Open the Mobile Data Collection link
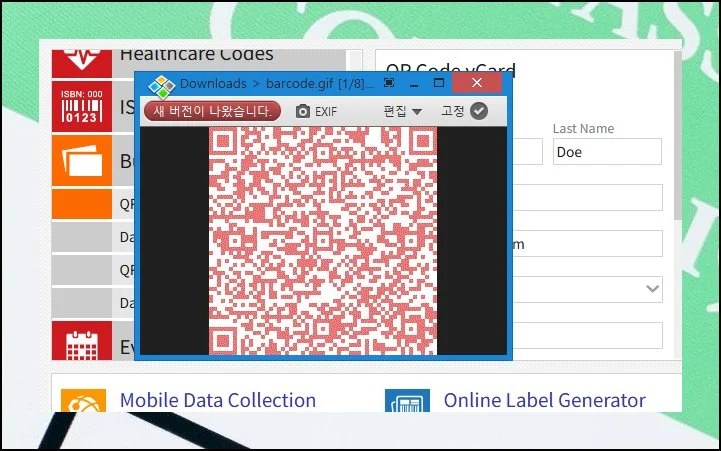 [217, 400]
